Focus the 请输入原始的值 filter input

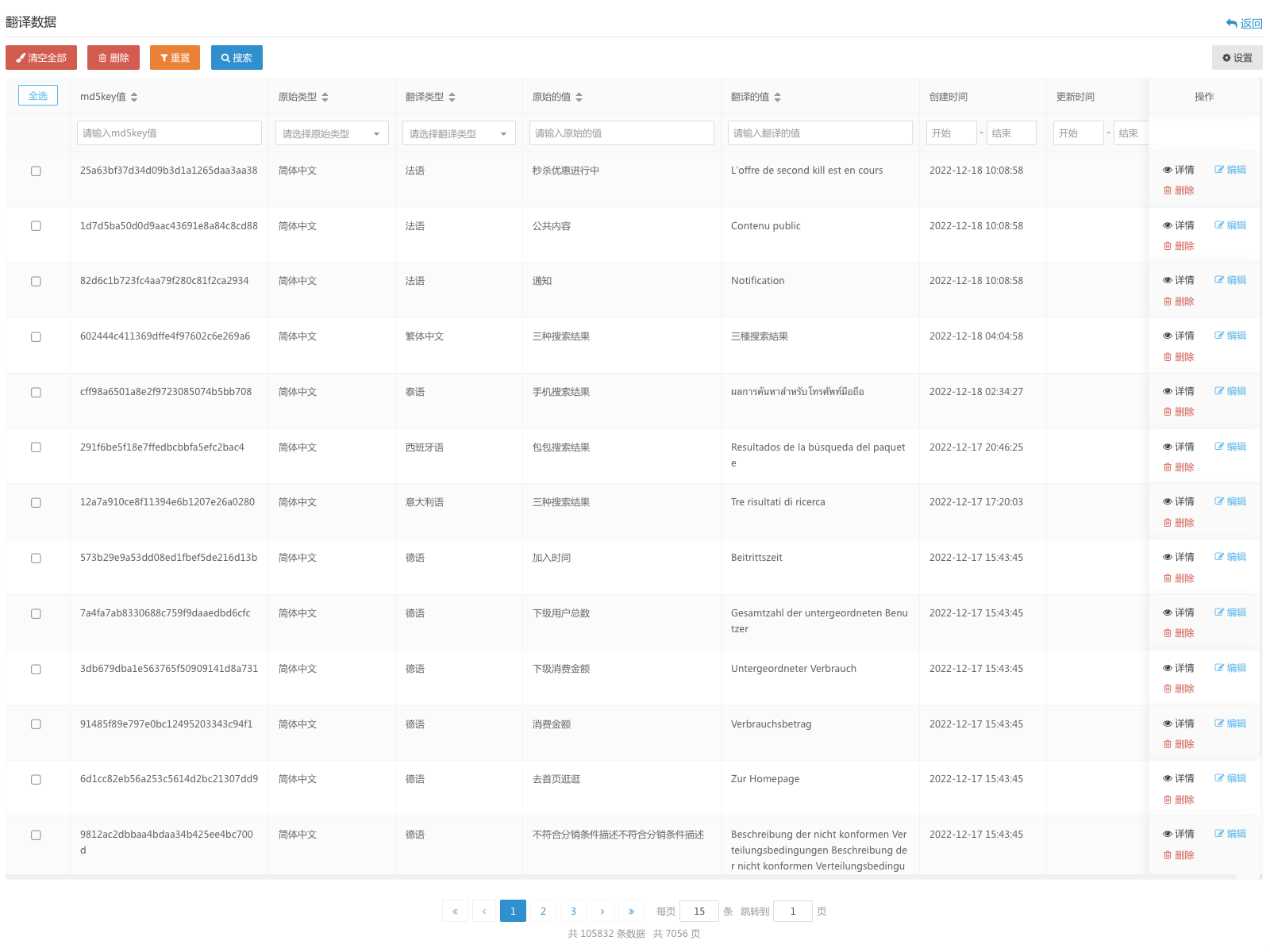coord(622,132)
